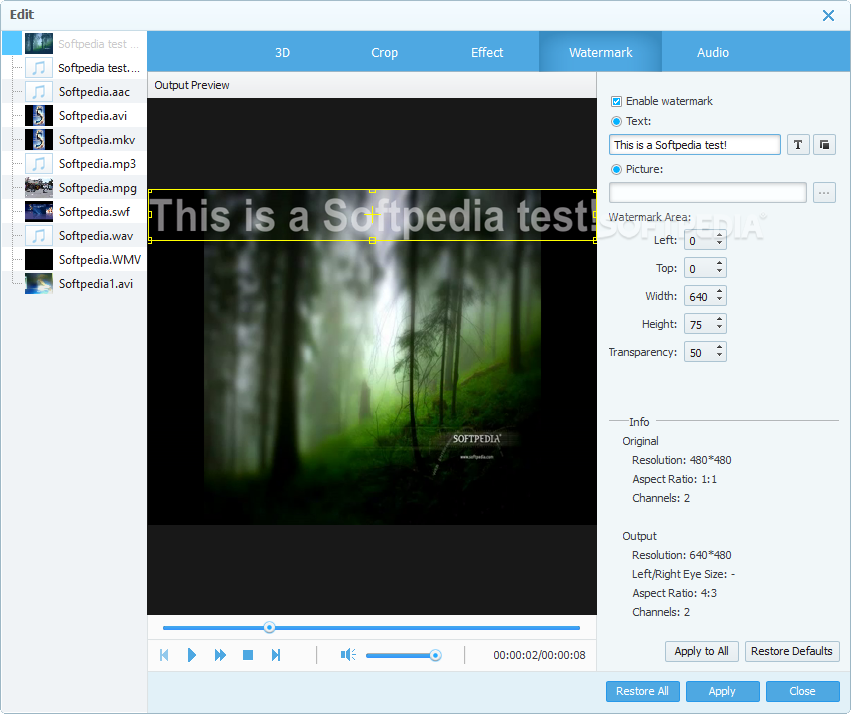This screenshot has width=851, height=714.
Task: Close the Edit window
Action: 828,15
